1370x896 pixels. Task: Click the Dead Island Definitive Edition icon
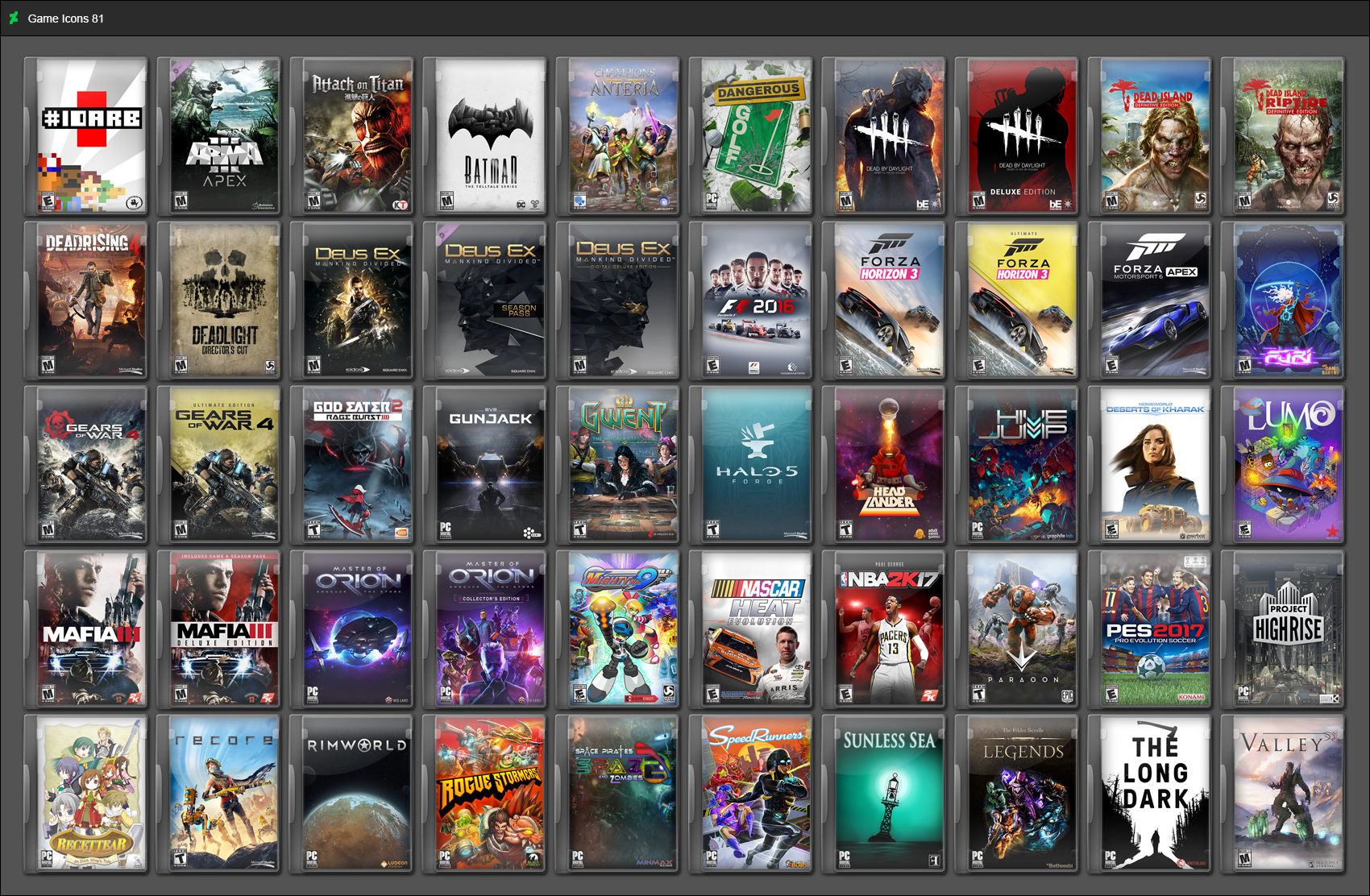point(1150,136)
